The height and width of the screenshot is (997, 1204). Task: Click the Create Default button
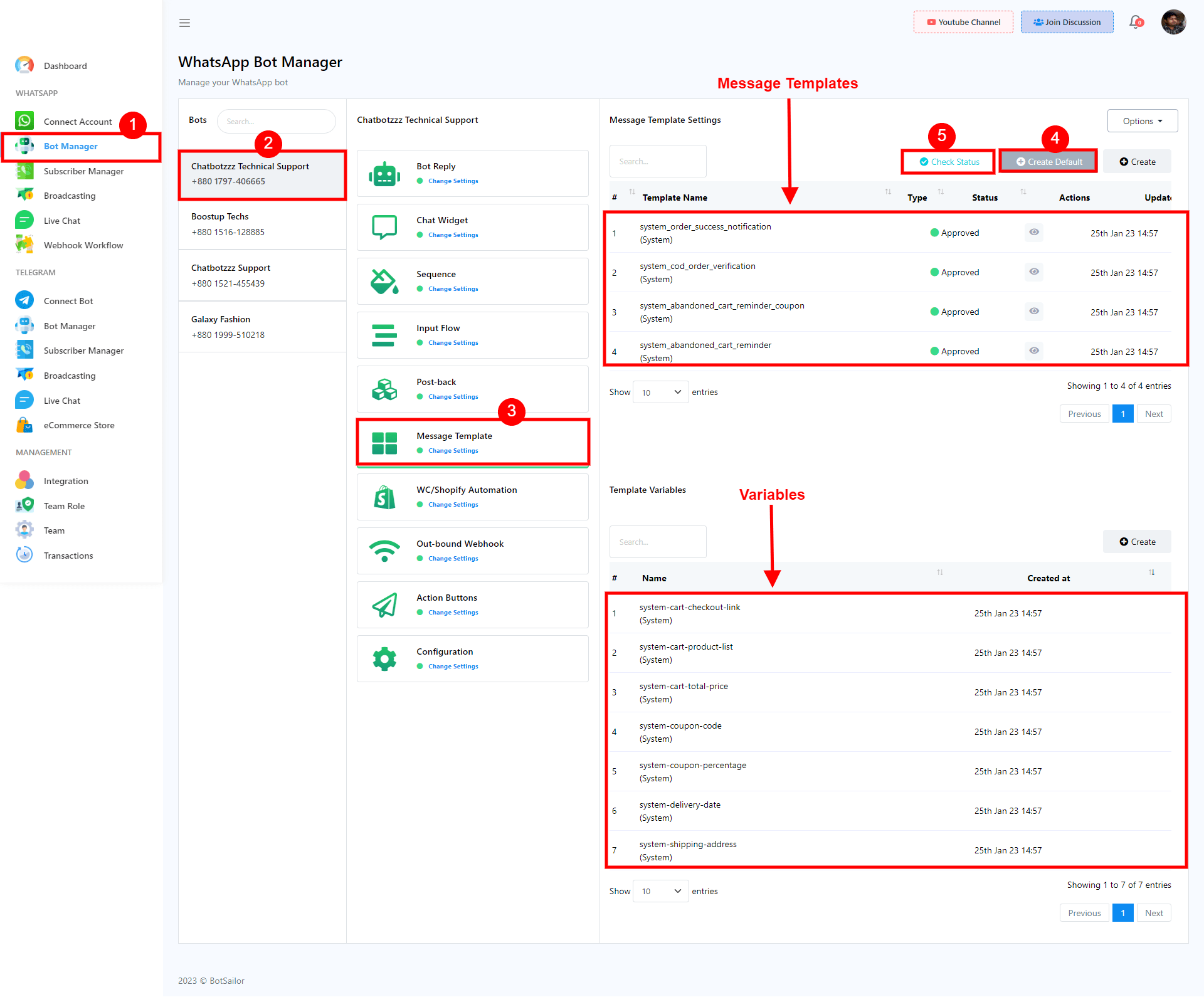click(x=1048, y=162)
